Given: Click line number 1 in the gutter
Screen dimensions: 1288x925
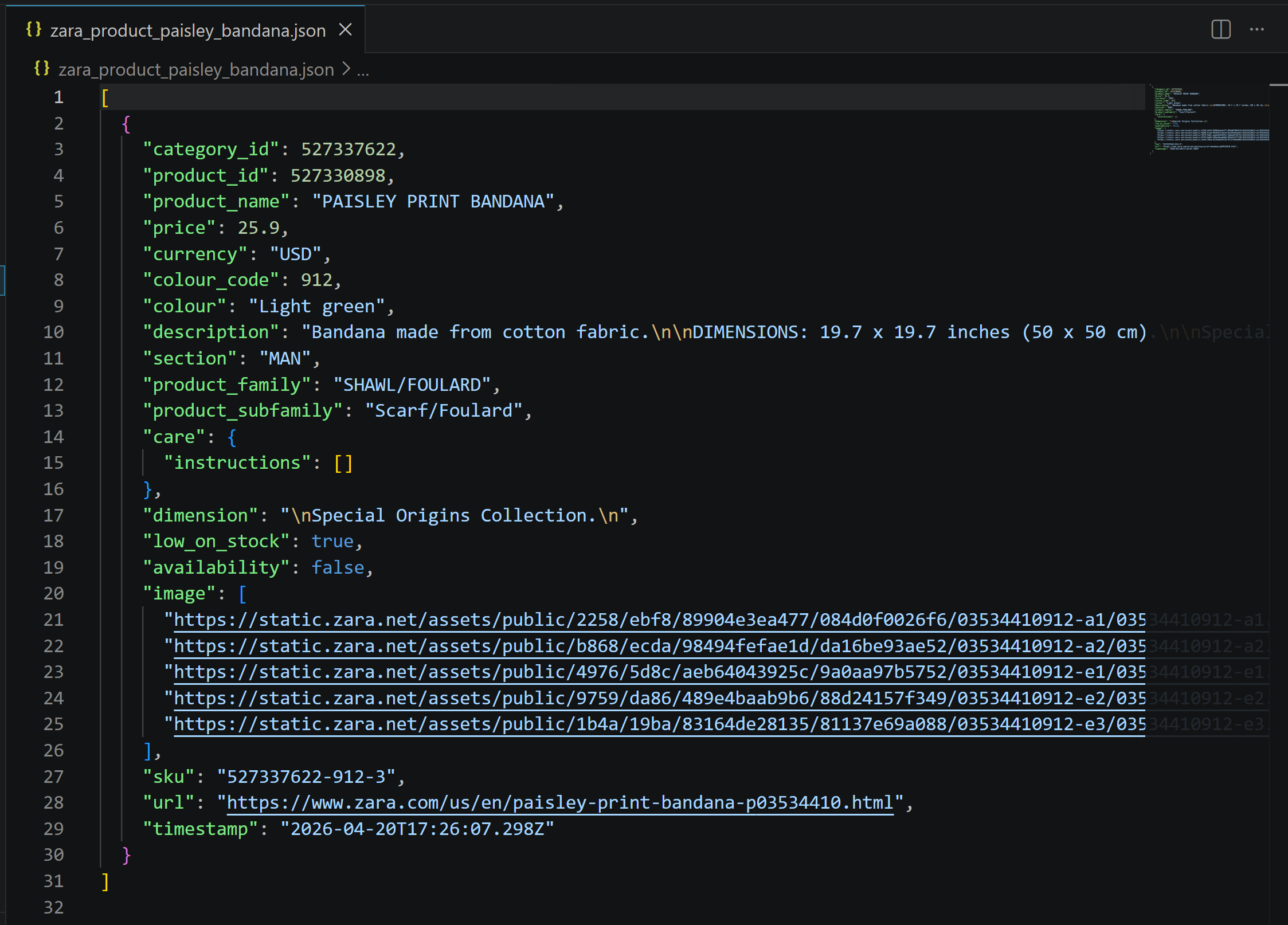Looking at the screenshot, I should (x=58, y=97).
